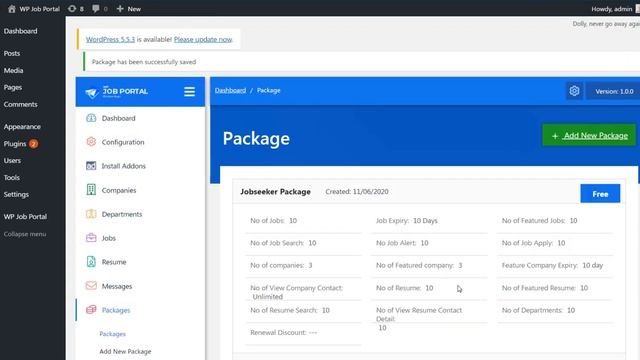Screen dimensions: 640x360
Task: Click the Add New Package button
Action: pos(589,136)
